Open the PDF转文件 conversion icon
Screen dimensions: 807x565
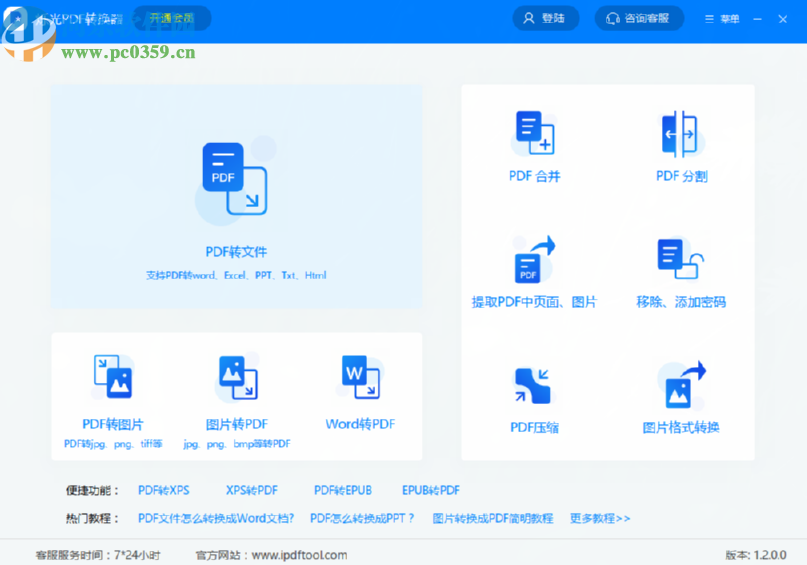pyautogui.click(x=235, y=180)
